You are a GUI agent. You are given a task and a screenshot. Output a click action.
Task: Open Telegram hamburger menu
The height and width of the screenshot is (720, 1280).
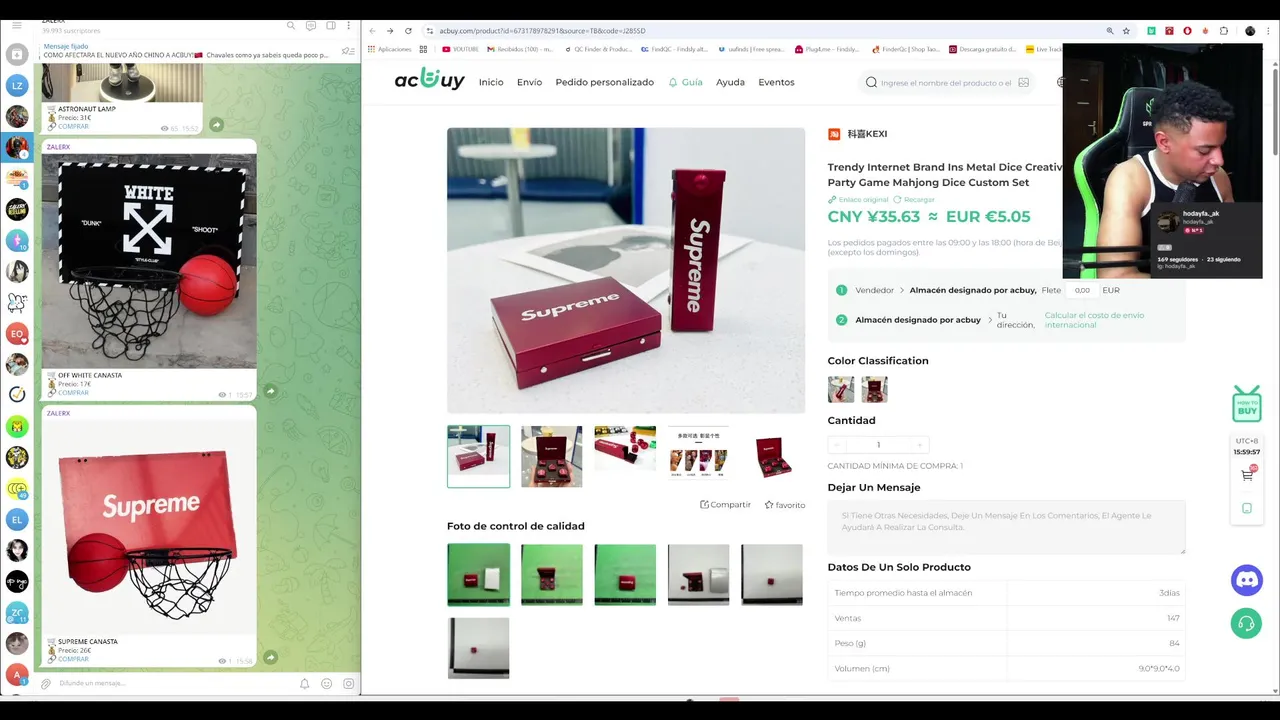[x=16, y=25]
